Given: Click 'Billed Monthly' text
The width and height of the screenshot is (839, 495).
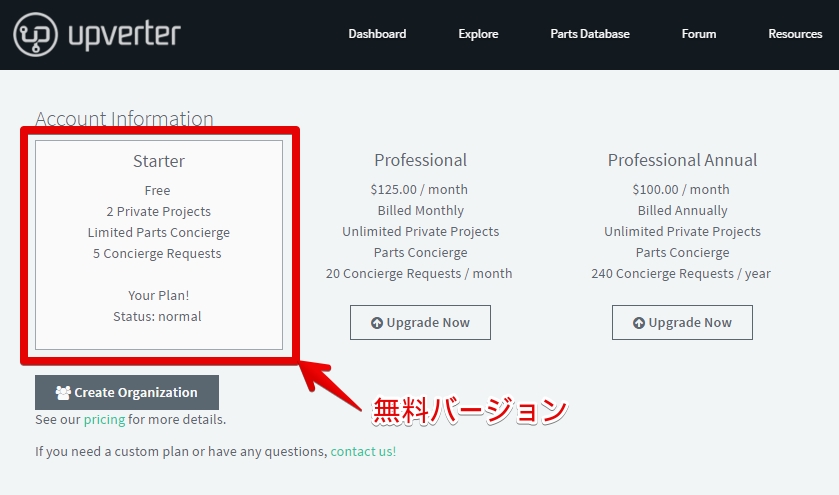Looking at the screenshot, I should [x=421, y=210].
